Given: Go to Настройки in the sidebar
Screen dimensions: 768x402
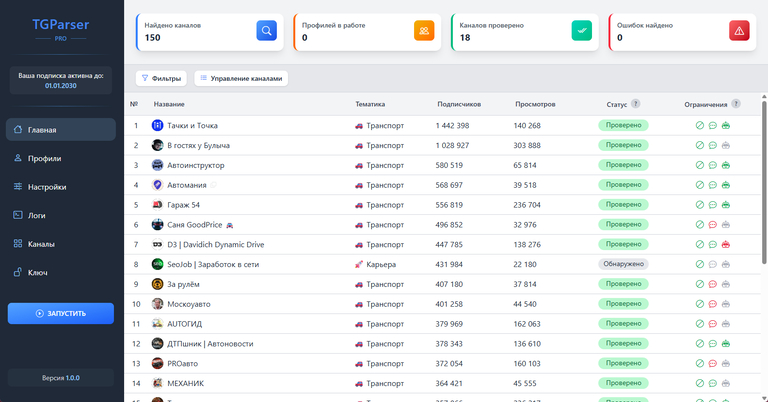Looking at the screenshot, I should [61, 187].
